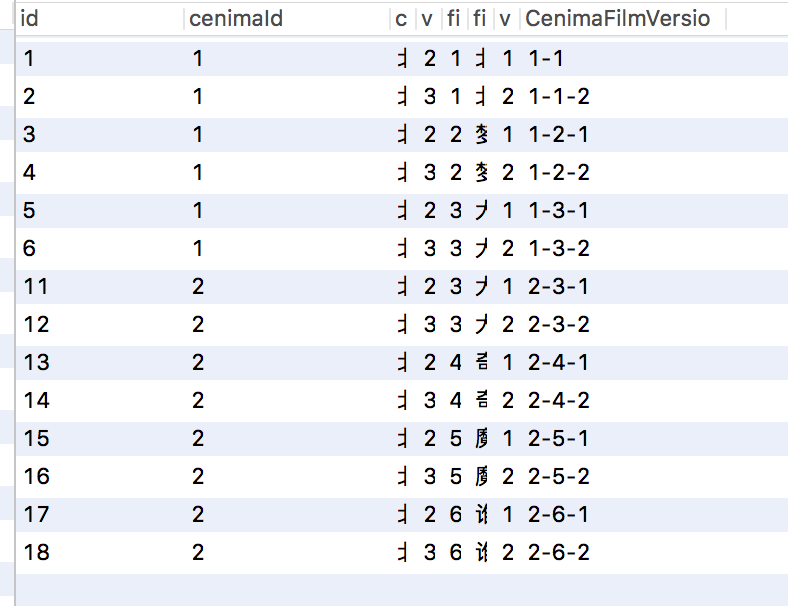Select the cell with value 2-4-2
788x606 pixels.
pyautogui.click(x=558, y=400)
